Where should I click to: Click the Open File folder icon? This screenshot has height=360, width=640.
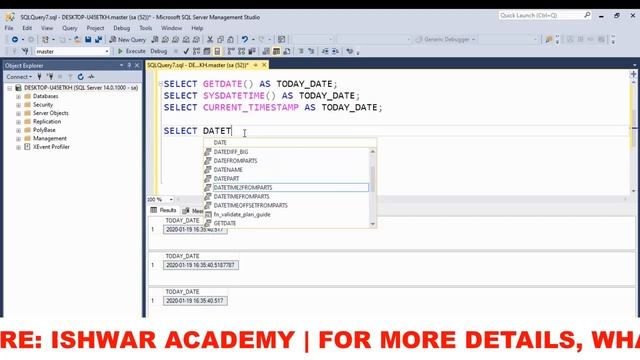click(x=77, y=40)
